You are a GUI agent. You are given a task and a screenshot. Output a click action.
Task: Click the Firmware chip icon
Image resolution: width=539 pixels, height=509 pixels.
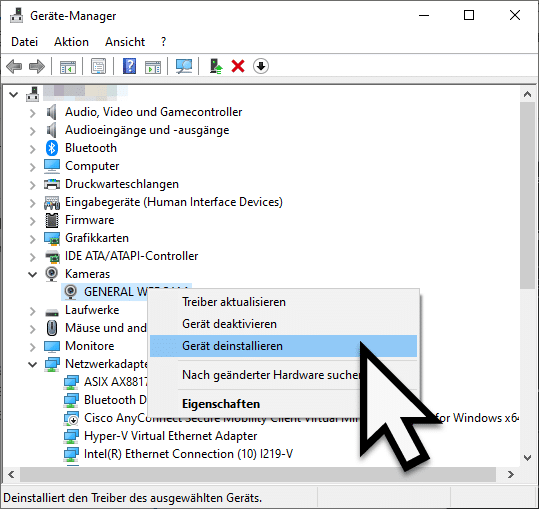(x=52, y=220)
